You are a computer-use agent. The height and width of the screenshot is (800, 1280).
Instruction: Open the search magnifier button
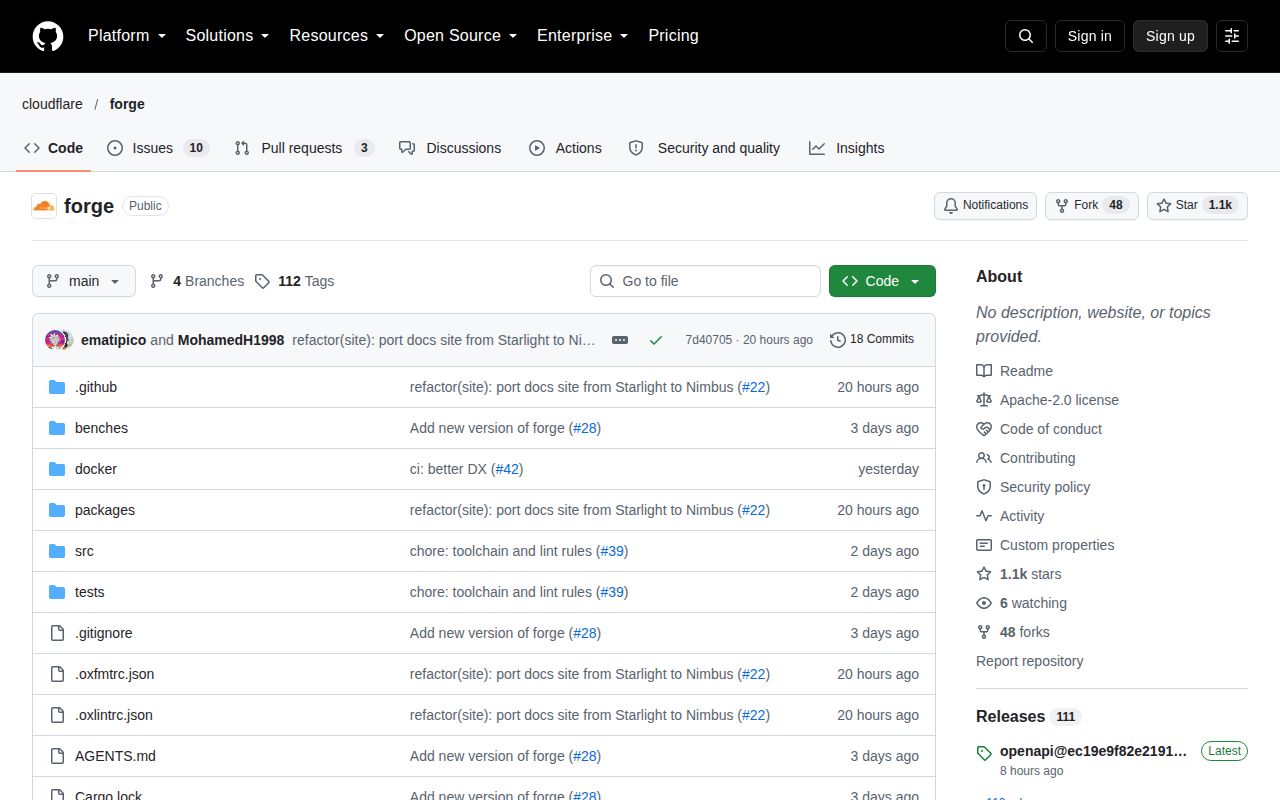click(x=1026, y=36)
